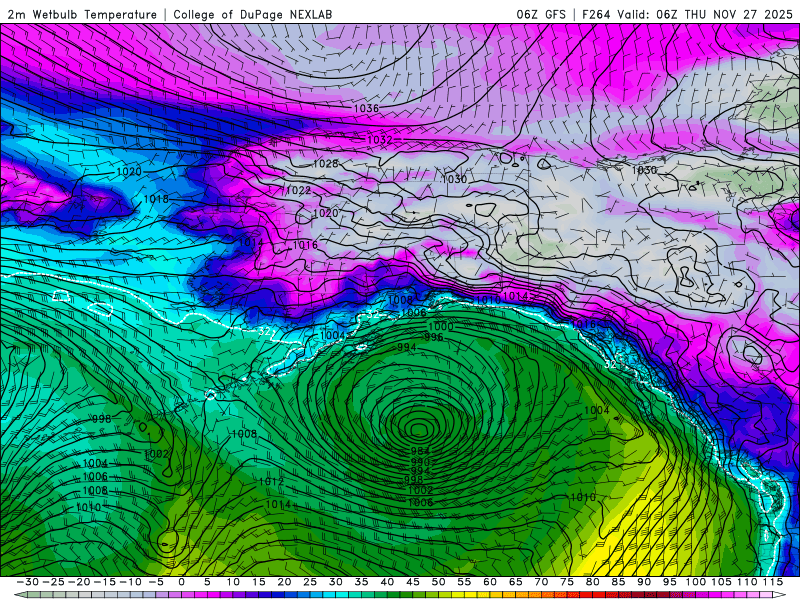Click the 990 isobar label
Viewport: 800px width, 600px height.
tap(420, 461)
